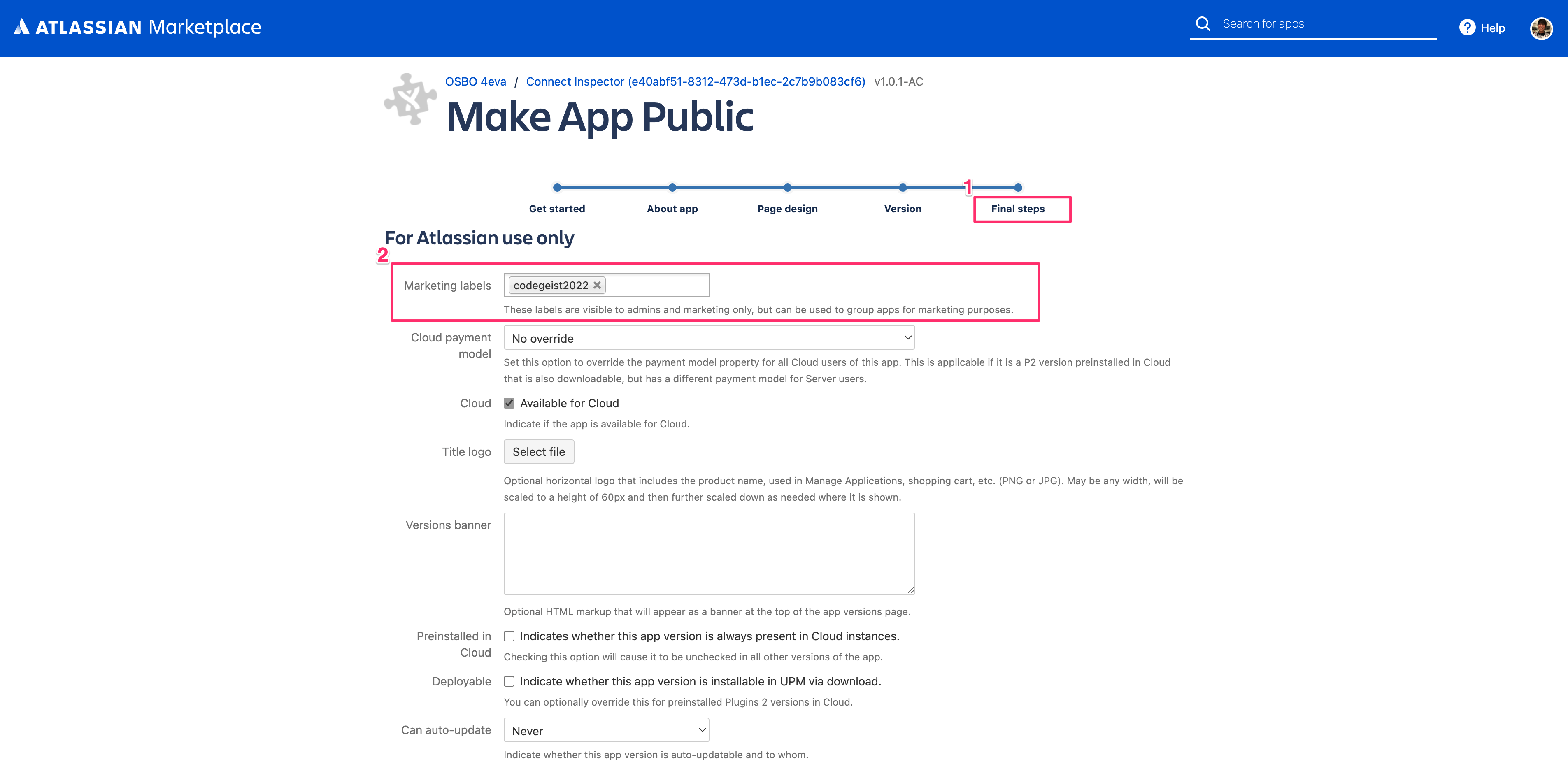Open the Can auto-update dropdown
Viewport: 1568px width, 771px height.
tap(606, 730)
